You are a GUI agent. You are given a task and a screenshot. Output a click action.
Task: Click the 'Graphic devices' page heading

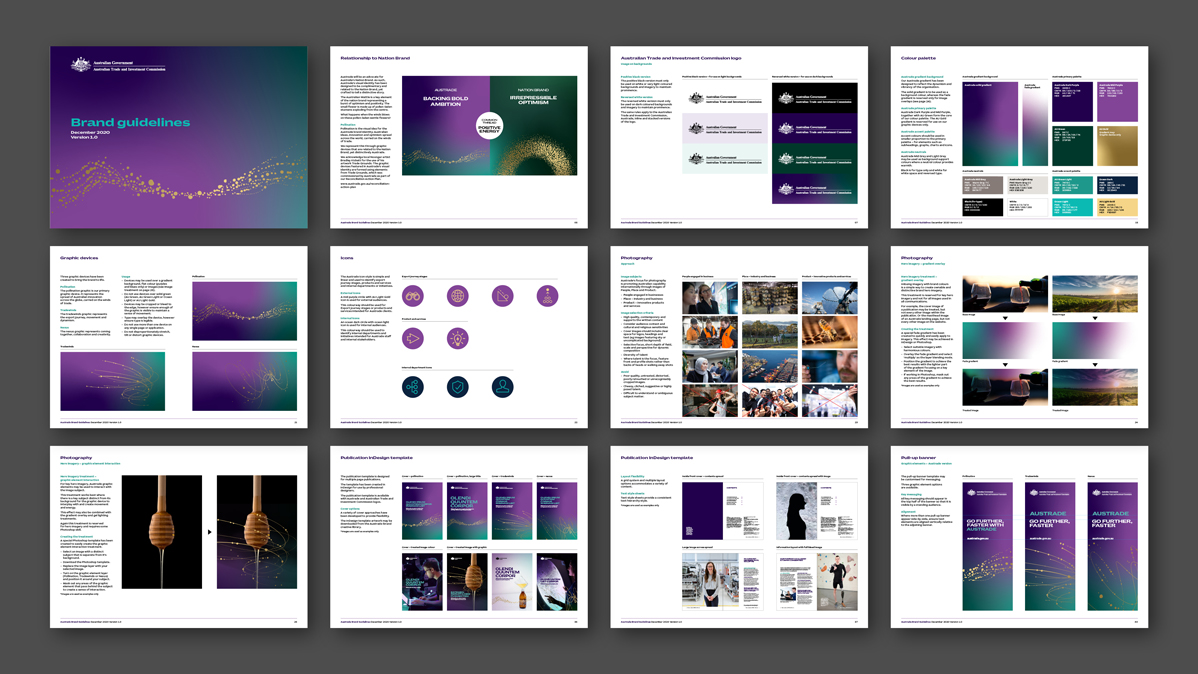pyautogui.click(x=79, y=258)
